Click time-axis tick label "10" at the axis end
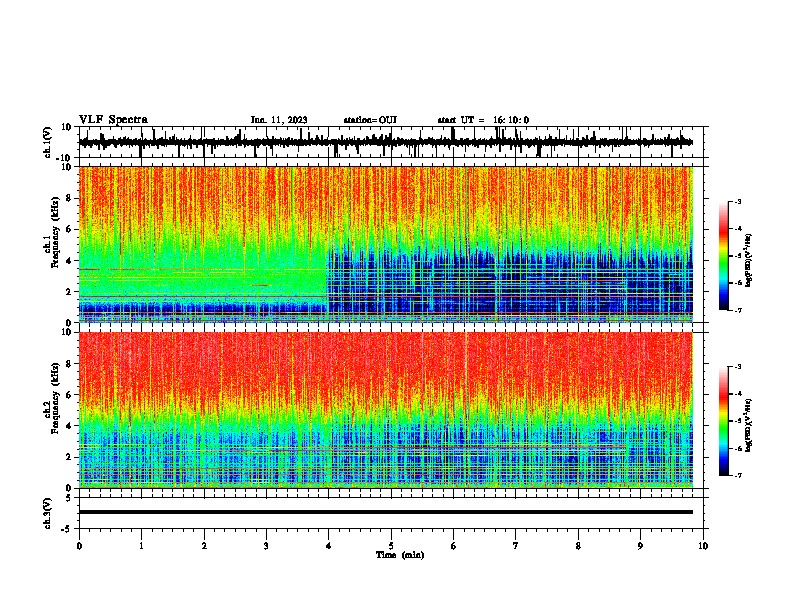The width and height of the screenshot is (792, 612). click(x=703, y=546)
